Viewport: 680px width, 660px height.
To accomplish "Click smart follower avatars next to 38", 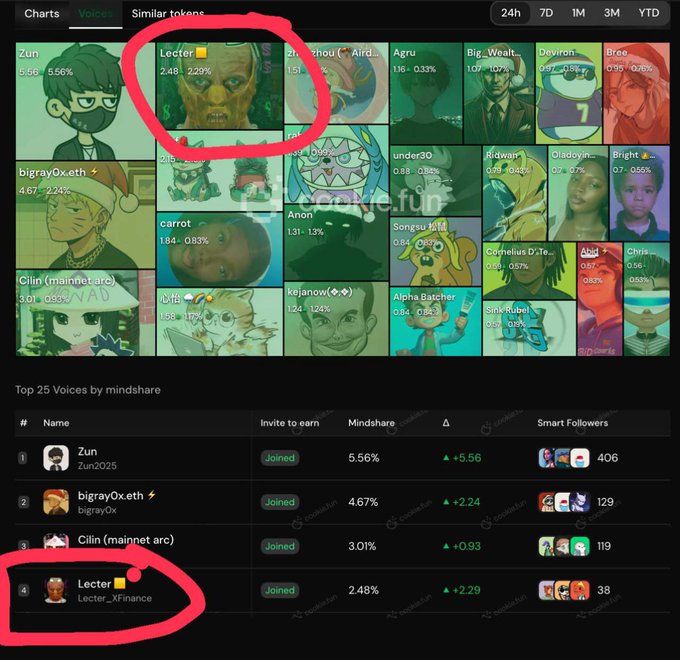I will tap(564, 590).
